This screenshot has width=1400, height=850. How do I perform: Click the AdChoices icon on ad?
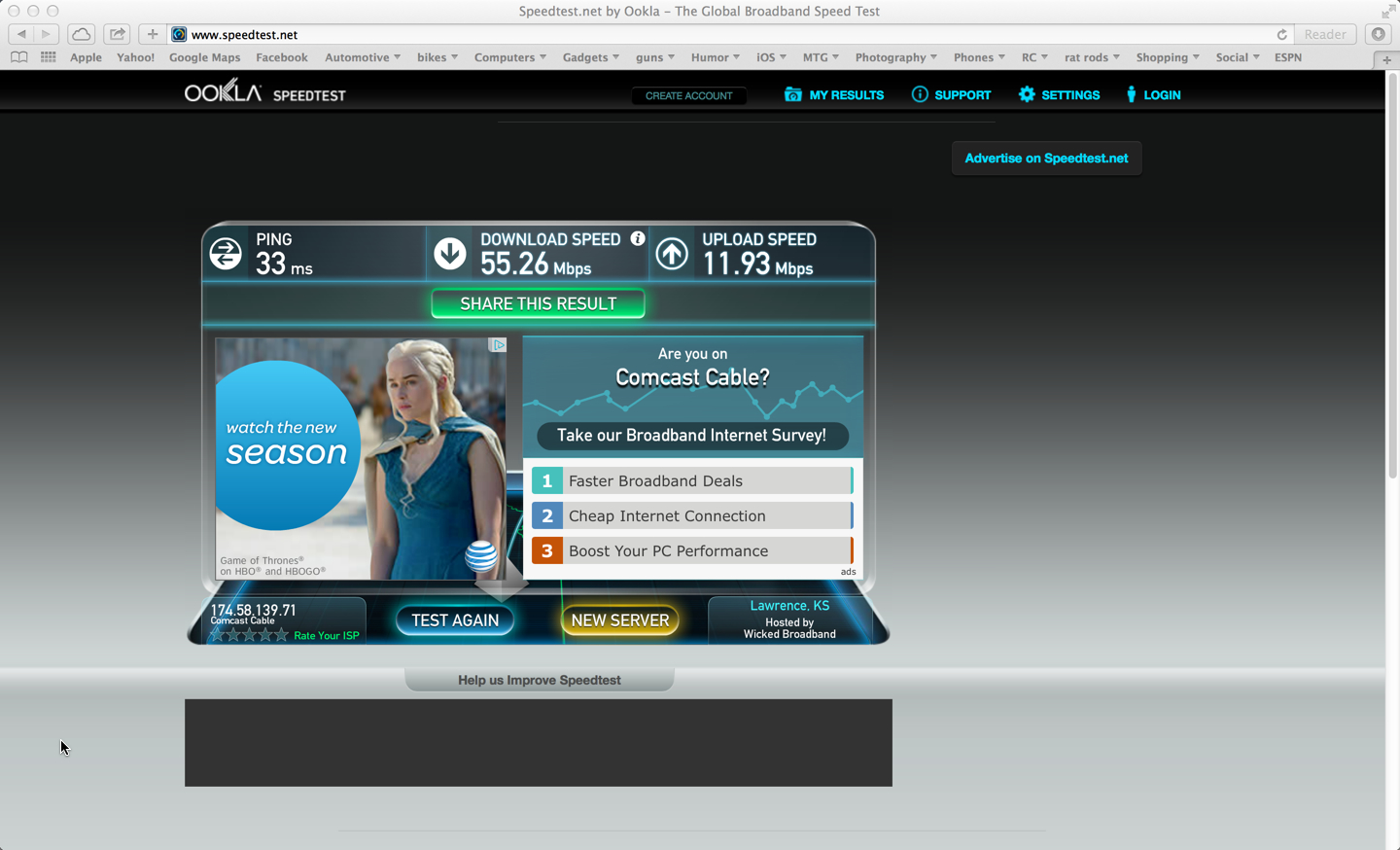click(498, 345)
